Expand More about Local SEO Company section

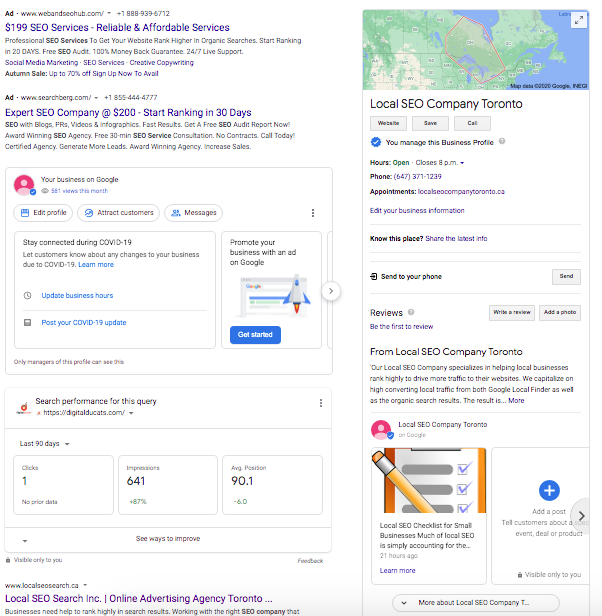[476, 602]
